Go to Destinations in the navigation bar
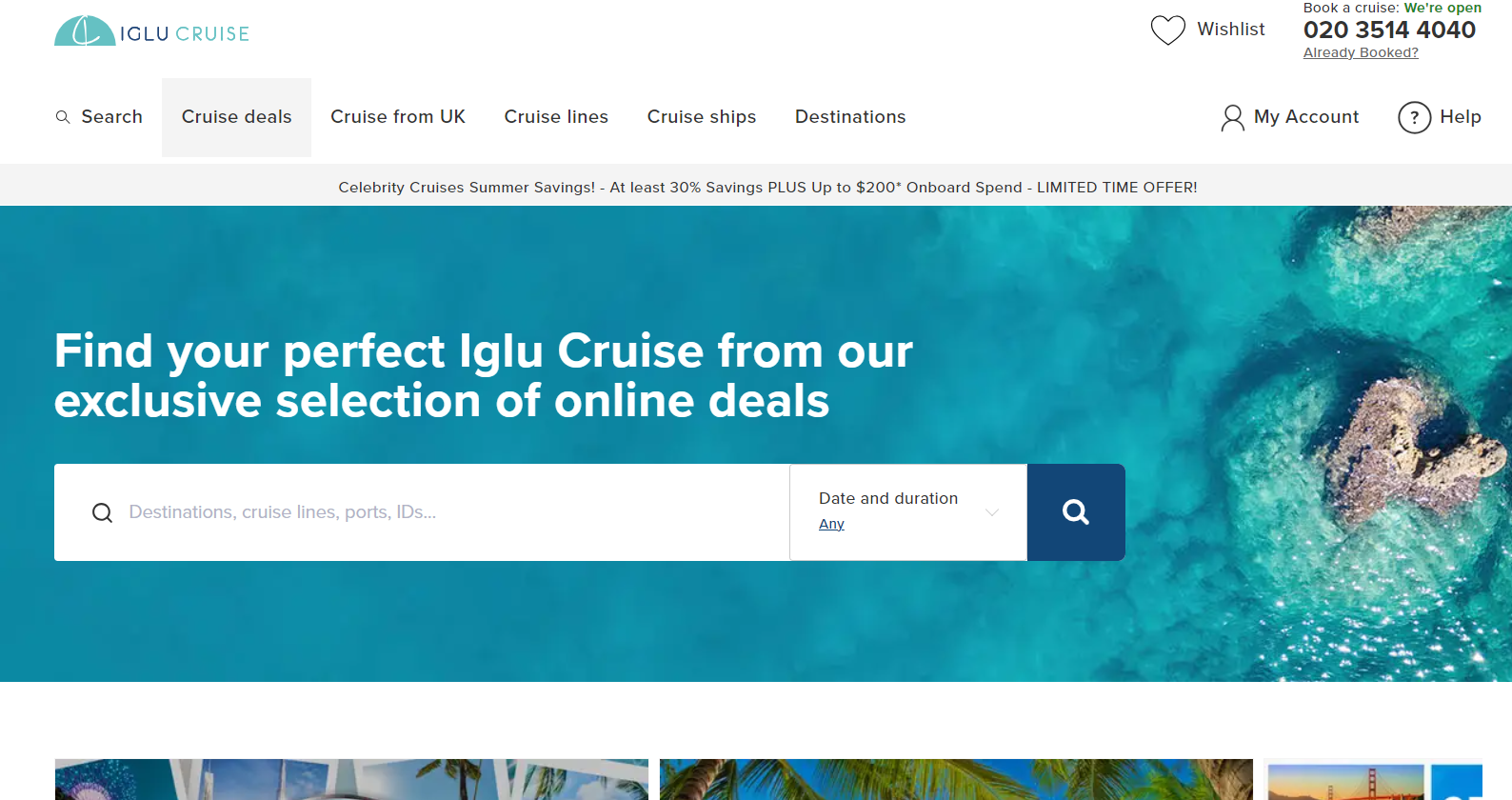 pyautogui.click(x=850, y=117)
